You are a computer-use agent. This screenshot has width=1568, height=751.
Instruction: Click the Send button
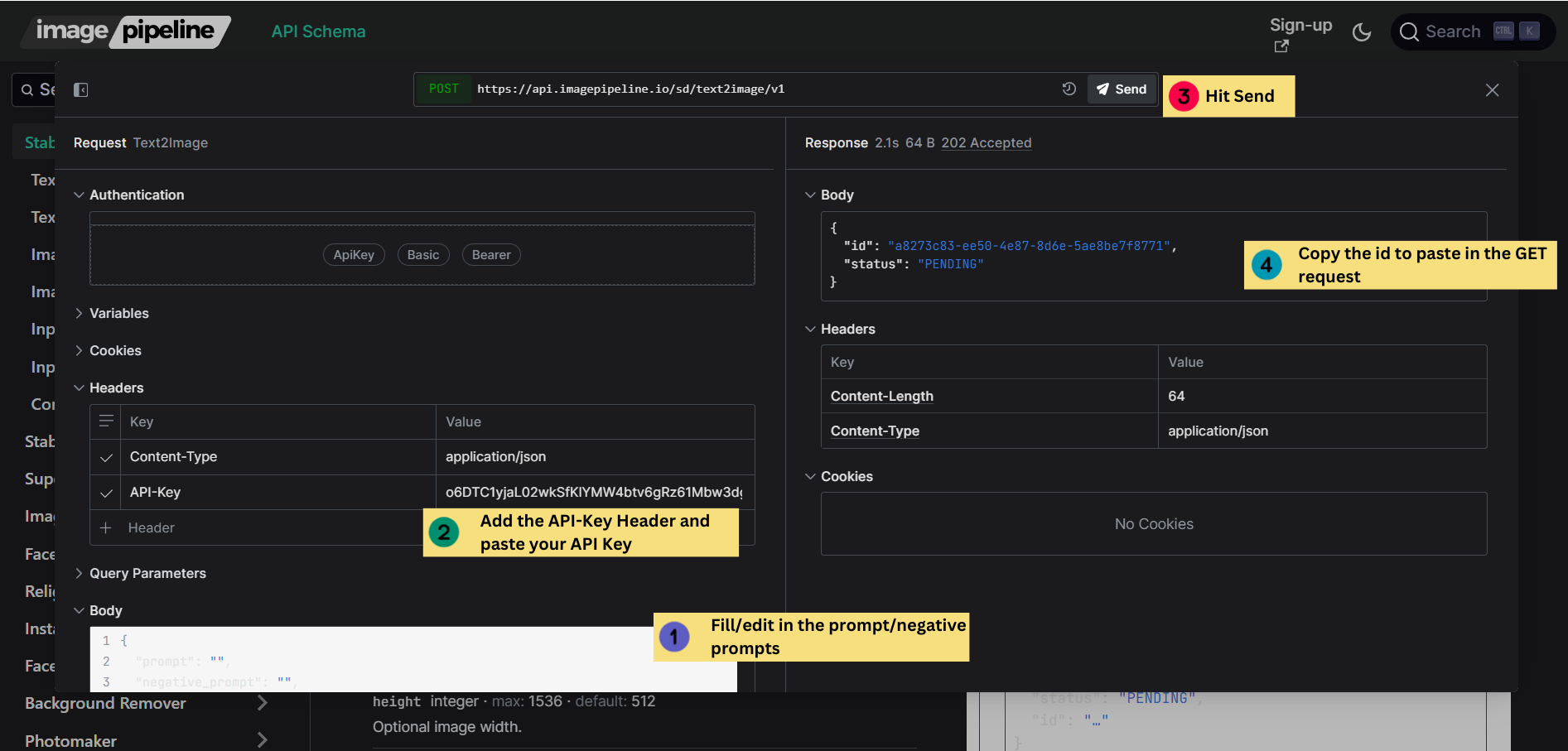pyautogui.click(x=1122, y=89)
